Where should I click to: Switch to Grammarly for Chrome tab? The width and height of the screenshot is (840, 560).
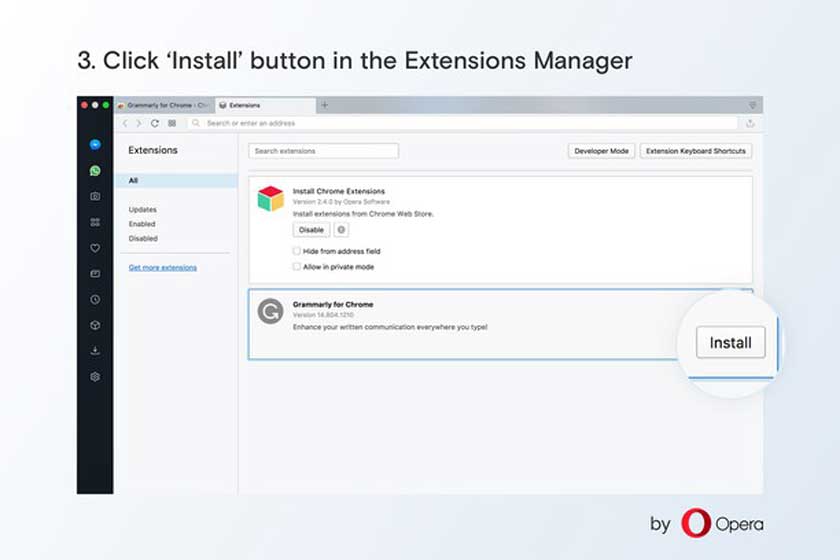point(164,106)
